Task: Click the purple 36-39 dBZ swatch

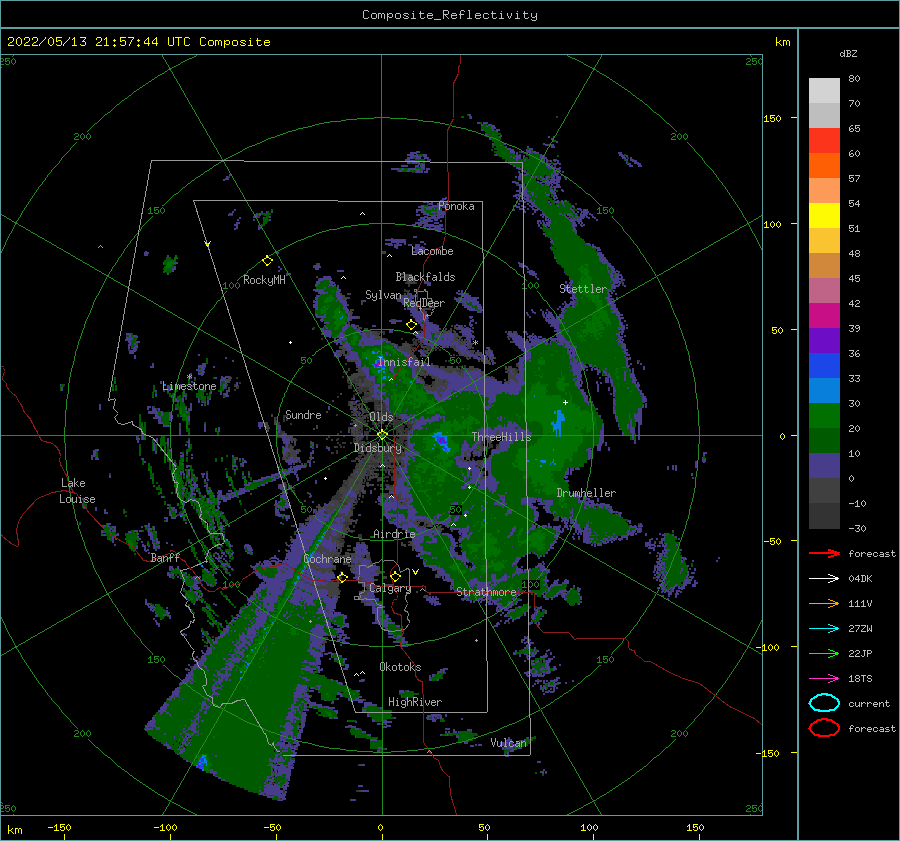Action: click(x=824, y=340)
